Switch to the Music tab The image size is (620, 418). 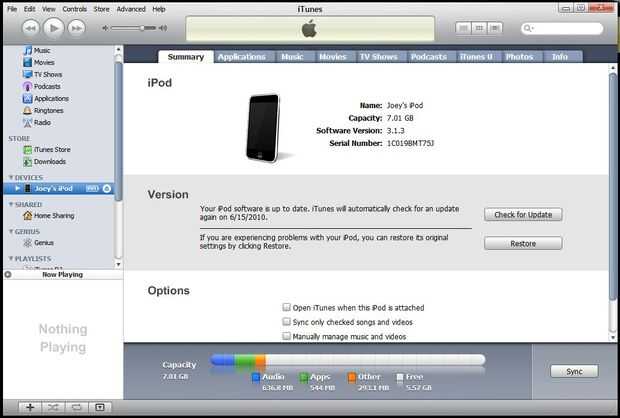292,57
